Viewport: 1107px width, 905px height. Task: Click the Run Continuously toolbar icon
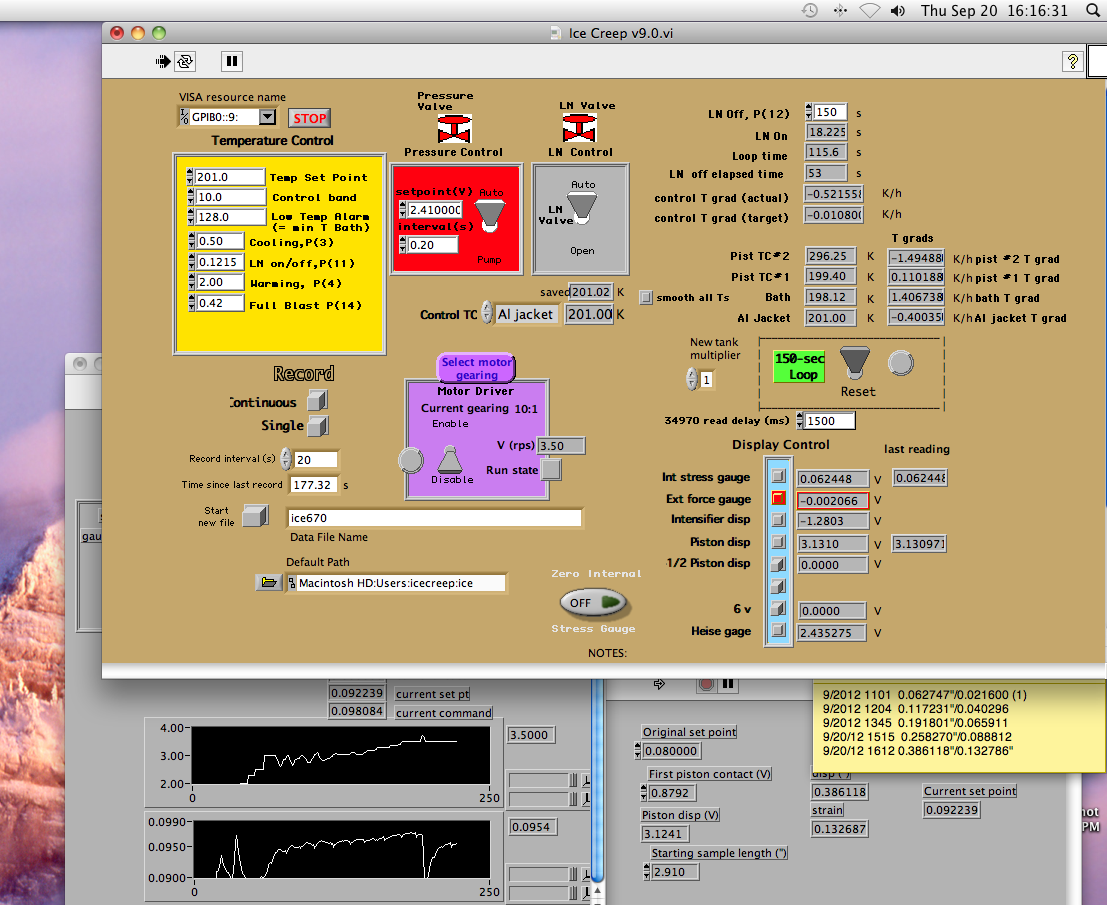point(185,62)
